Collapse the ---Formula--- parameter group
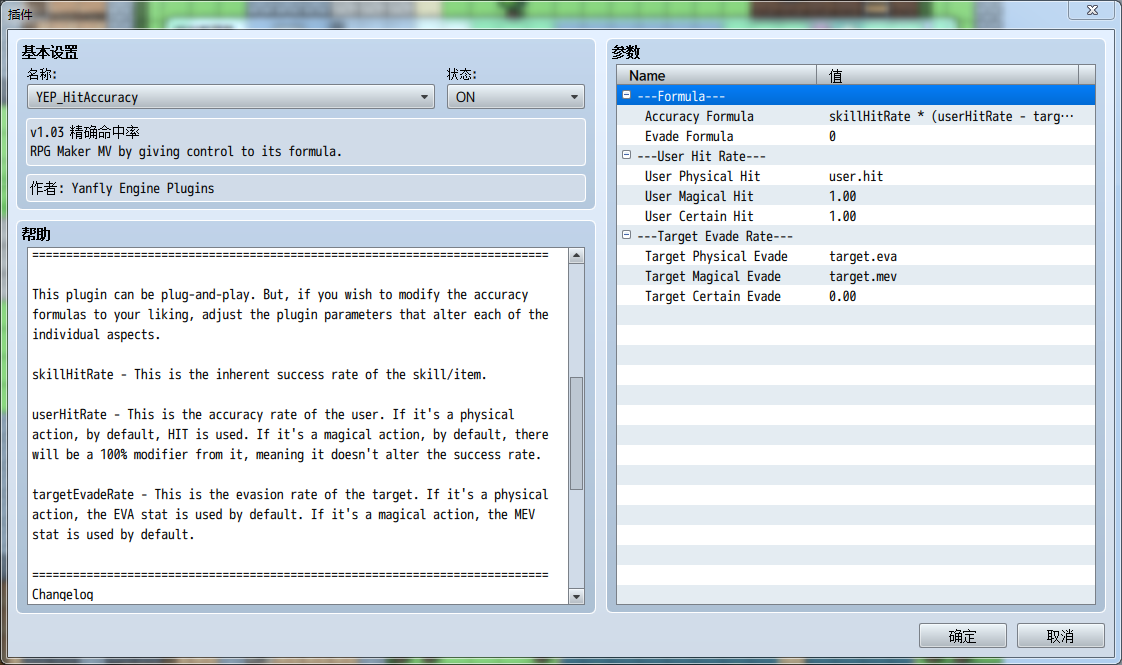Image resolution: width=1122 pixels, height=665 pixels. pyautogui.click(x=626, y=95)
